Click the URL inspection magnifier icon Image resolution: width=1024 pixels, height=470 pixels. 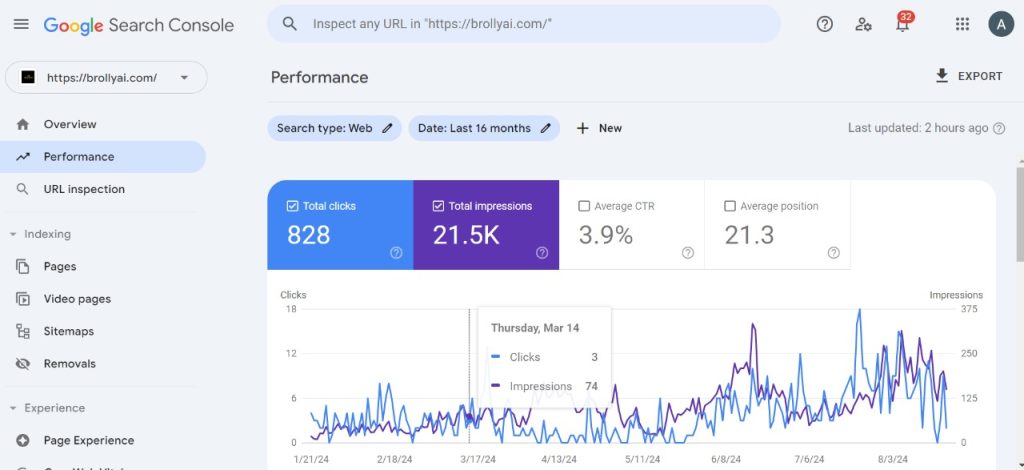(x=23, y=189)
